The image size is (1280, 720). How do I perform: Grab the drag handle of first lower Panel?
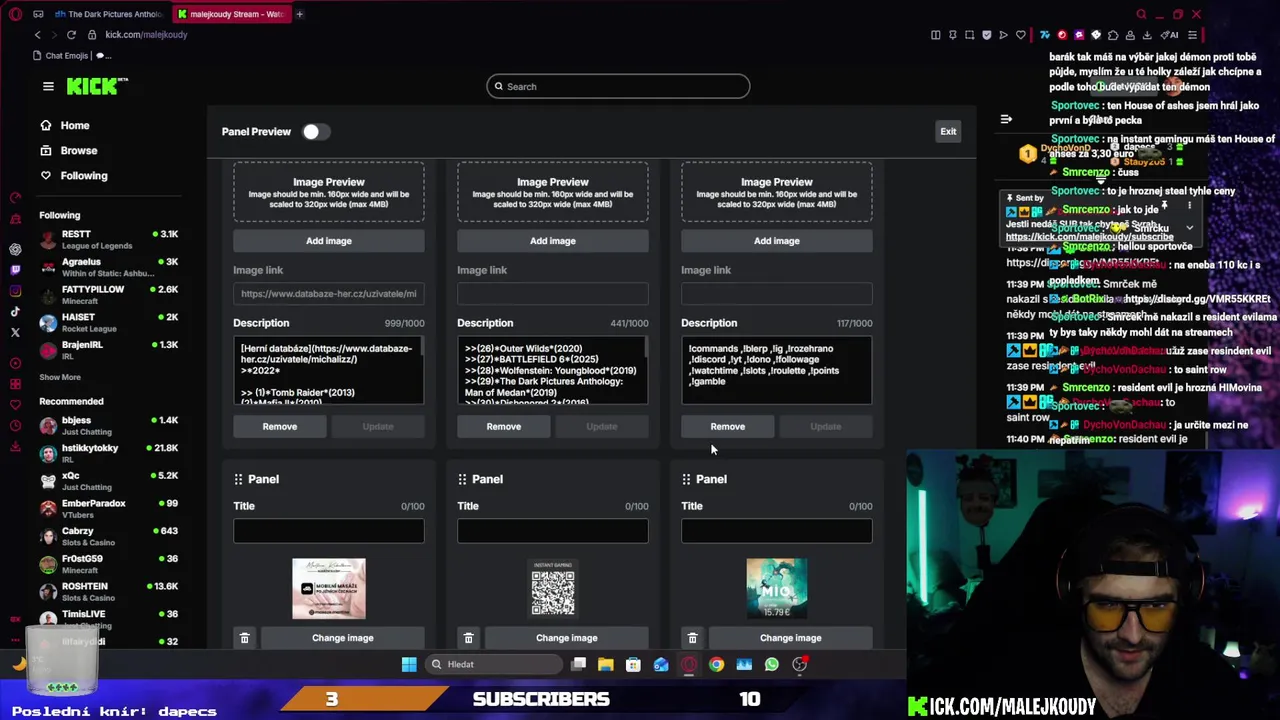pyautogui.click(x=238, y=479)
